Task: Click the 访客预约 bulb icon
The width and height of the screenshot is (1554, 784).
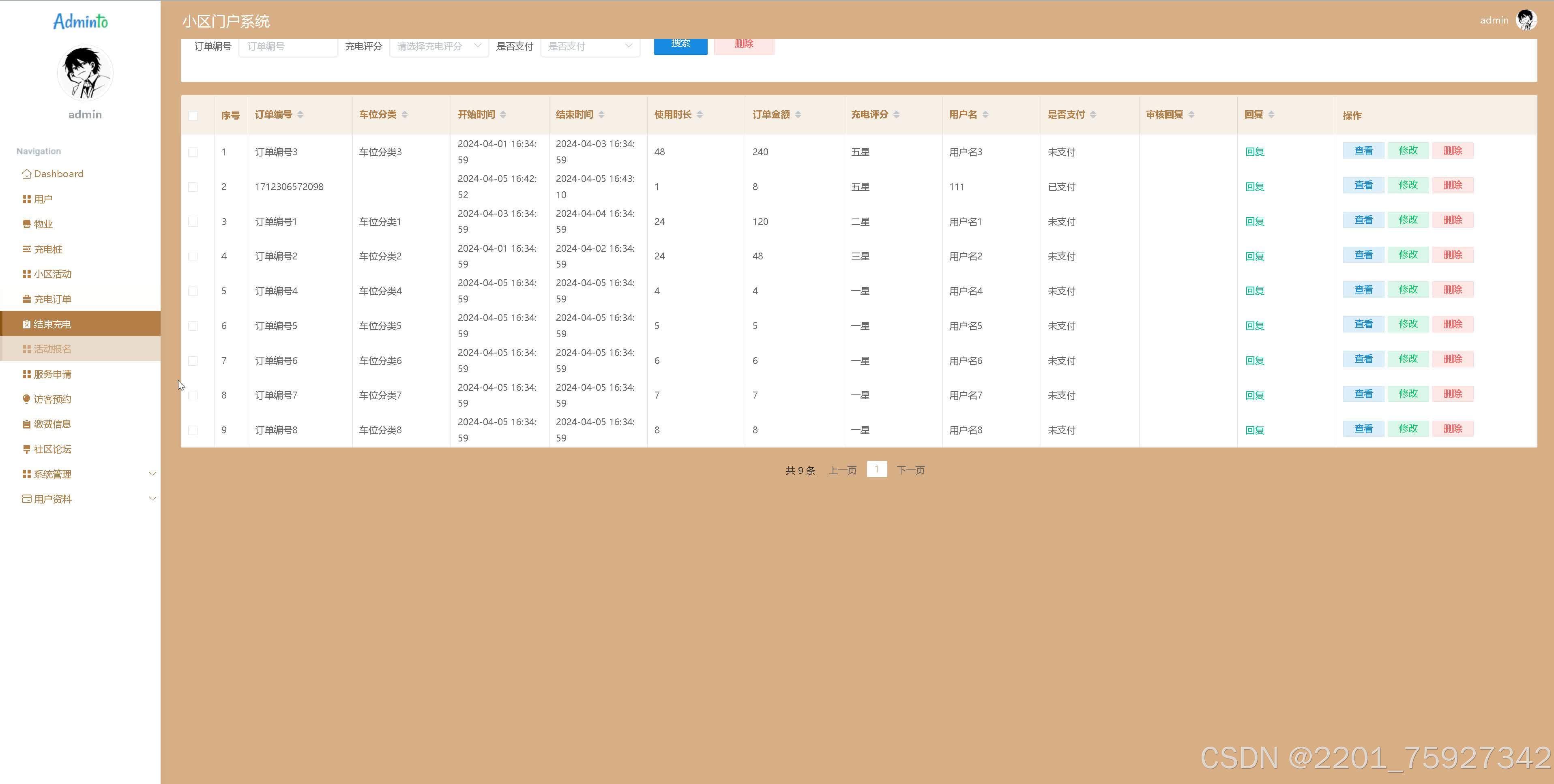Action: click(26, 399)
